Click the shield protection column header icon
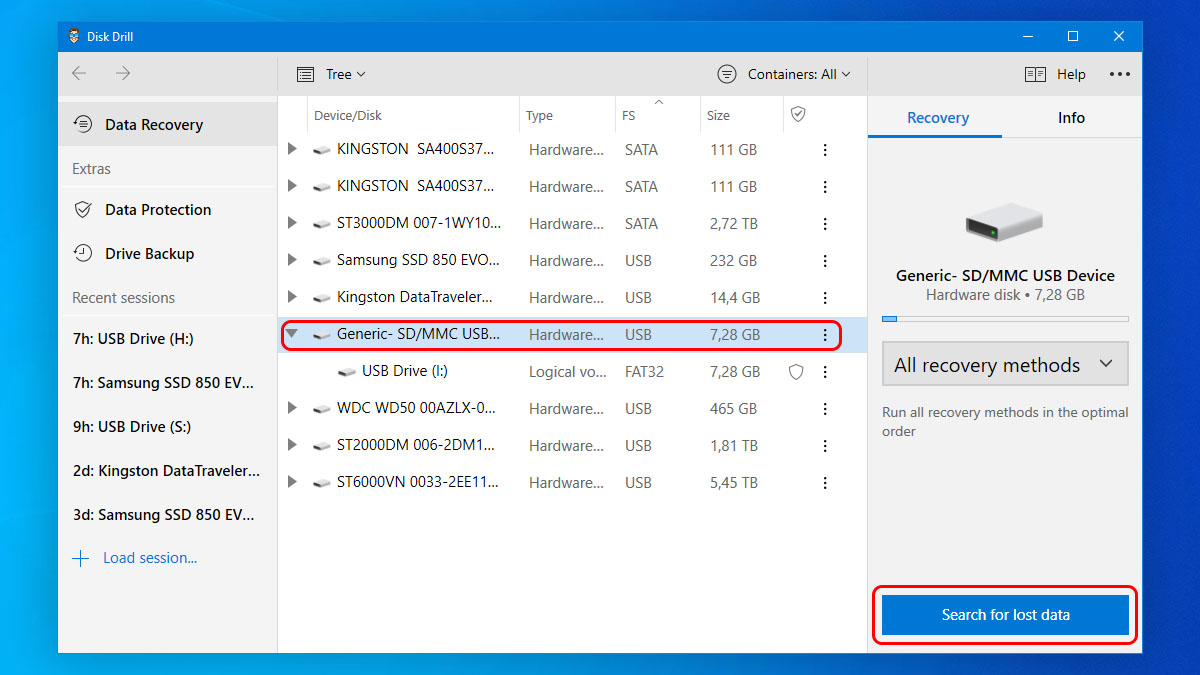 [x=798, y=115]
